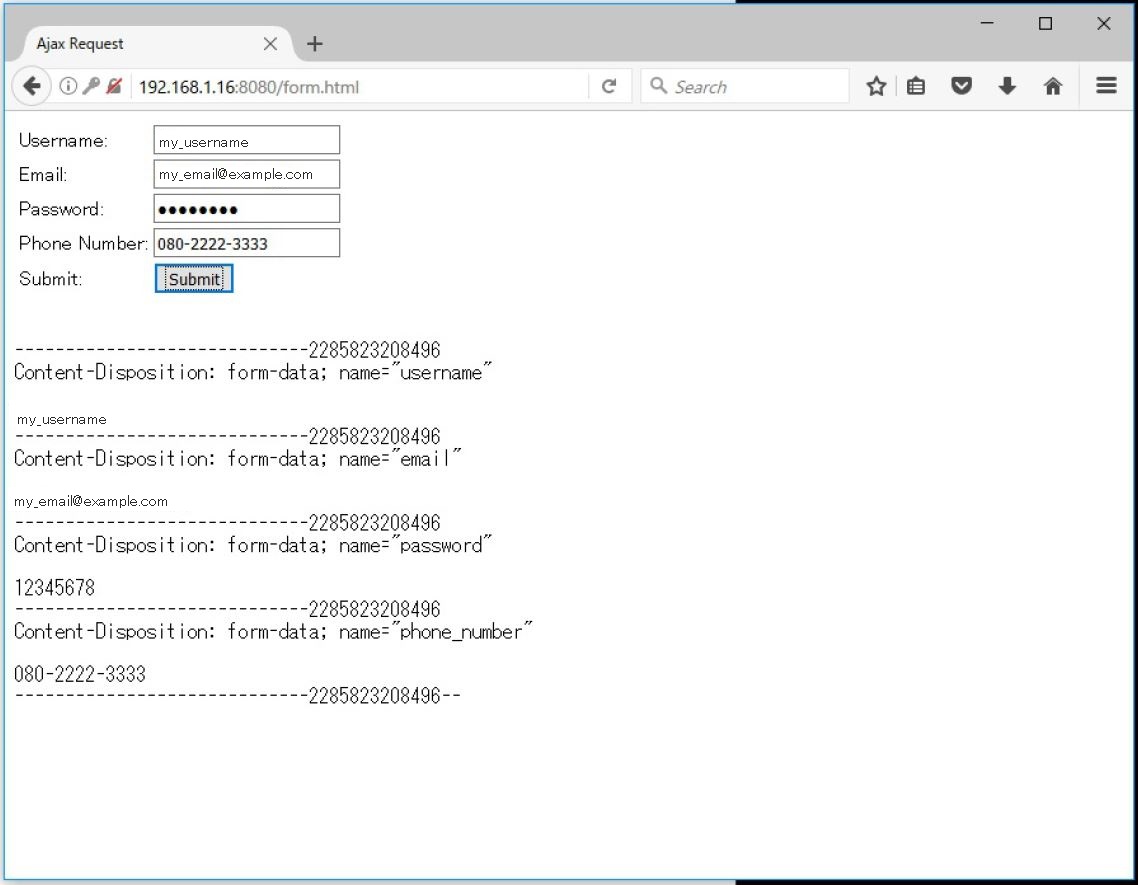Show the bookmarks list icon
This screenshot has height=885, width=1138.
pyautogui.click(x=916, y=86)
